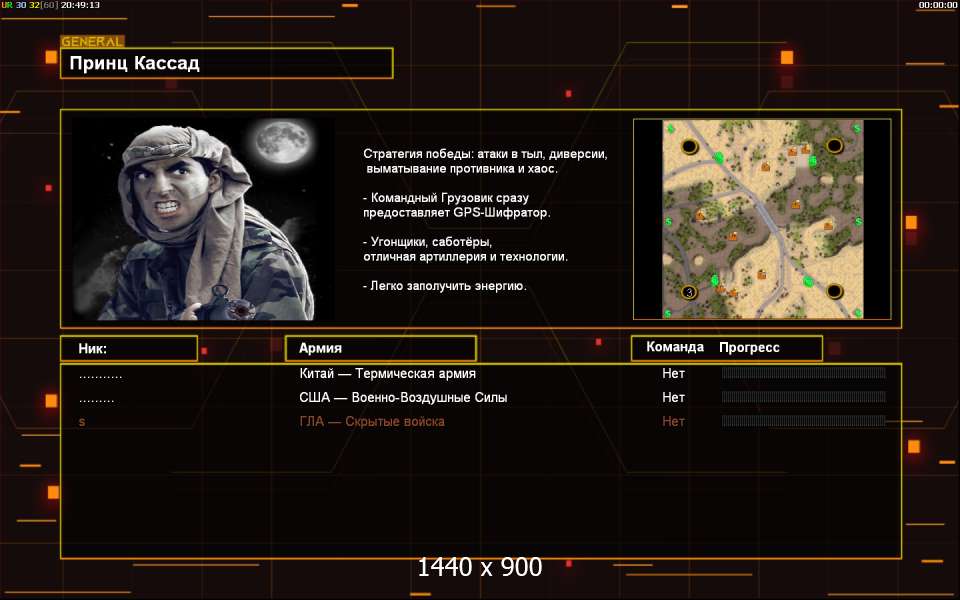Click the green supply marker in the map's bottom-right corner
This screenshot has height=600, width=960.
click(x=857, y=311)
